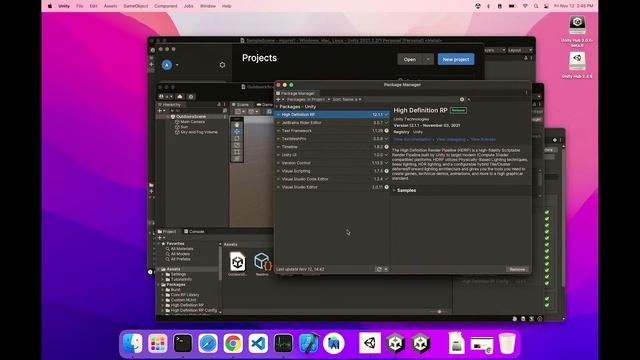Click the cloud icon in Unity editor toolbar
640x360 pixels.
point(180,97)
